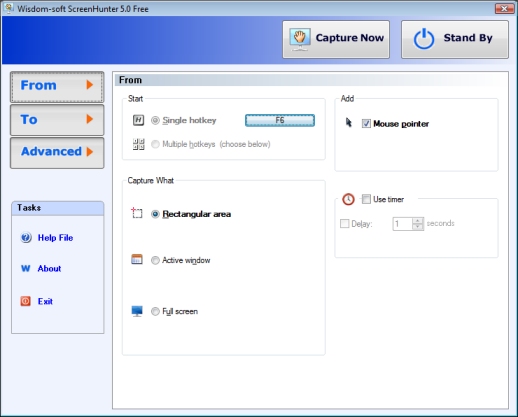Click the rectangular area selection icon

point(137,213)
